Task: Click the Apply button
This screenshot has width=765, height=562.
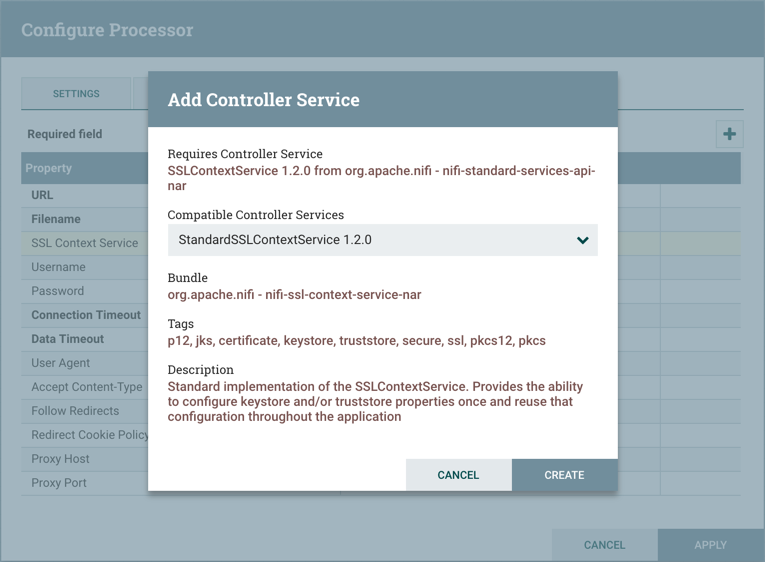Action: tap(710, 545)
